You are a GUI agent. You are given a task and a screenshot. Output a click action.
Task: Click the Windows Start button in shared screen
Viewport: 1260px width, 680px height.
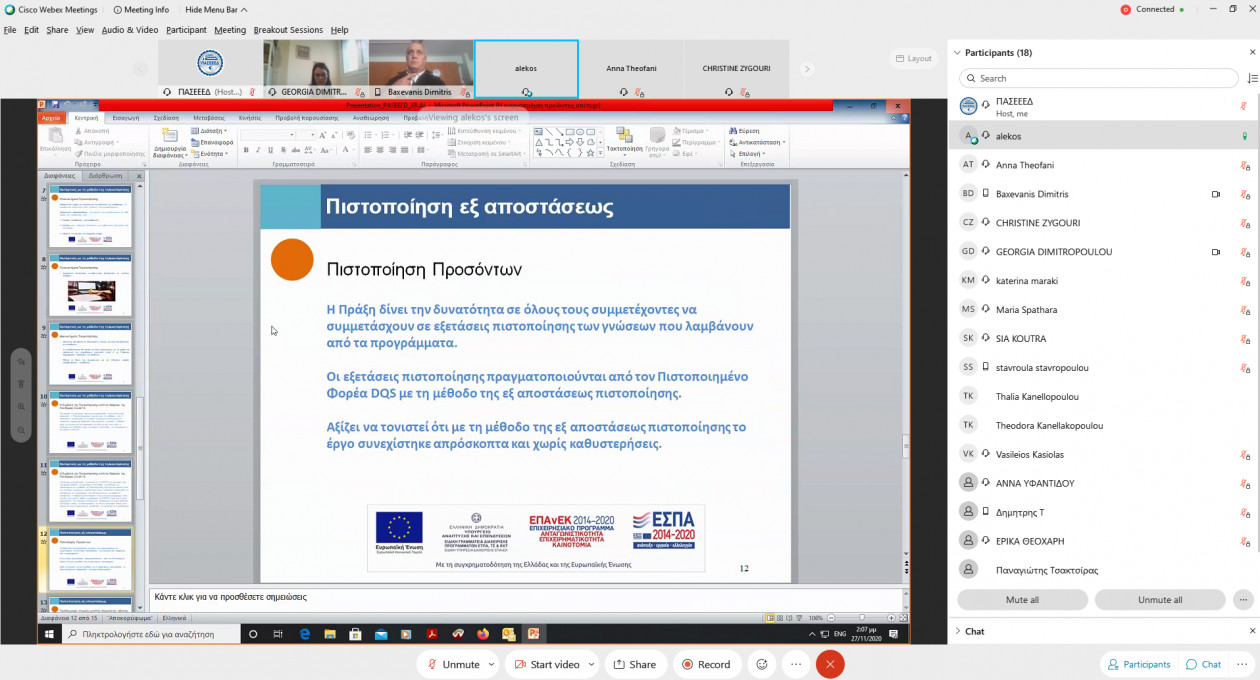(47, 634)
